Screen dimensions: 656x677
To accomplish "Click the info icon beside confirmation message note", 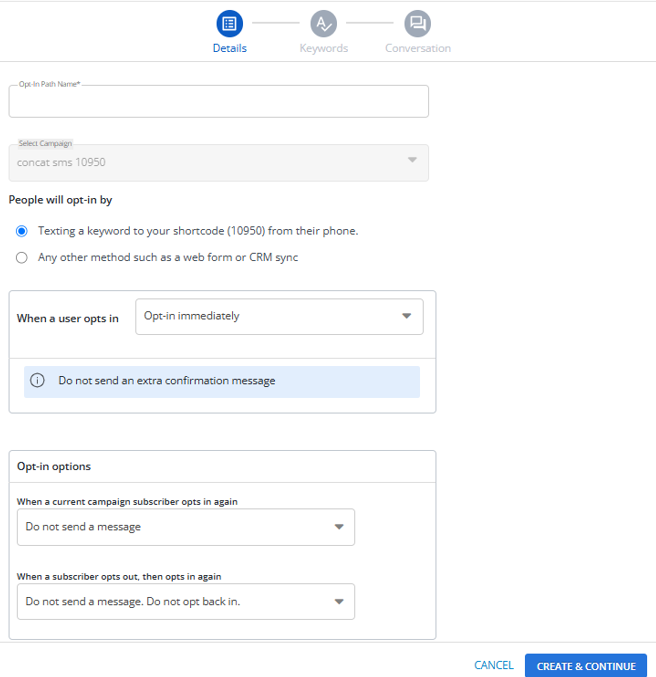I will tap(38, 381).
